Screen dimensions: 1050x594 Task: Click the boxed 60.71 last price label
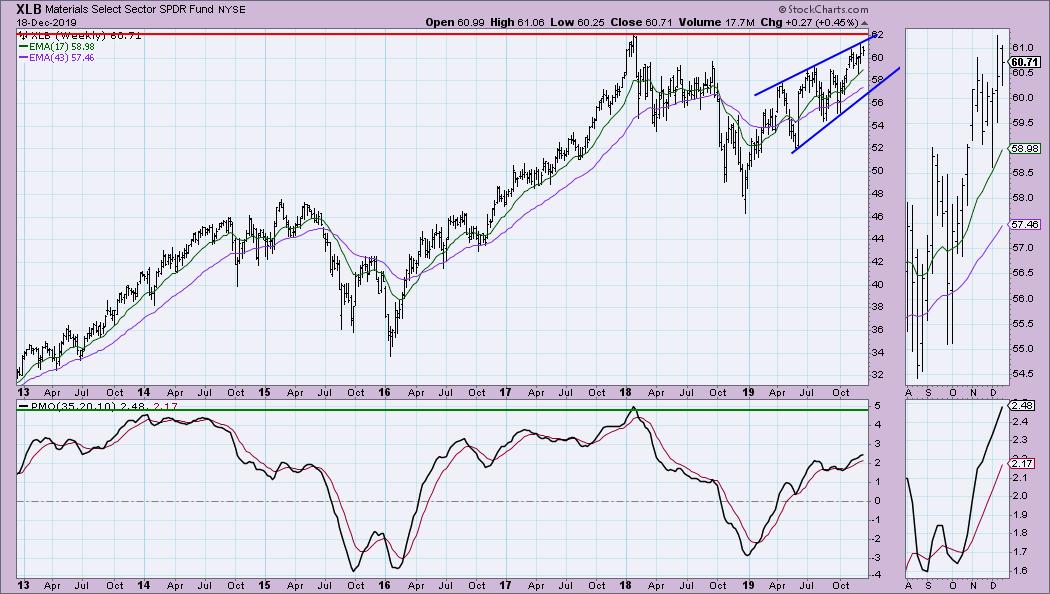click(x=1025, y=62)
